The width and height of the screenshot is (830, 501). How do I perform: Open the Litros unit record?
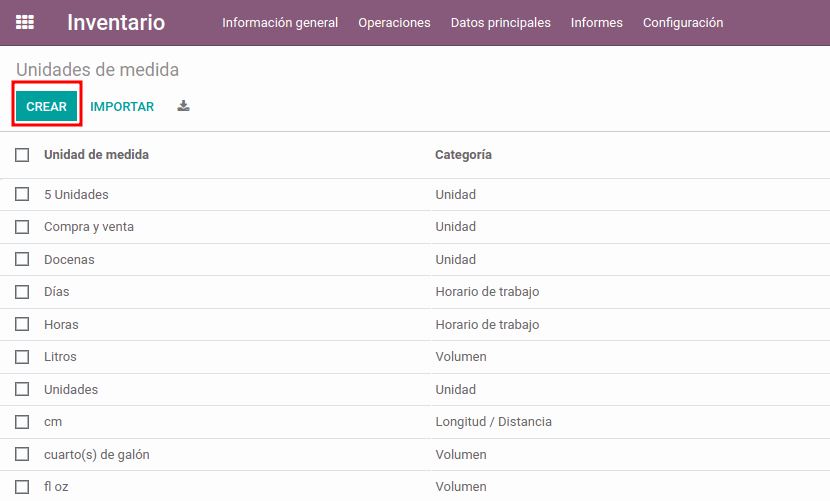point(60,356)
